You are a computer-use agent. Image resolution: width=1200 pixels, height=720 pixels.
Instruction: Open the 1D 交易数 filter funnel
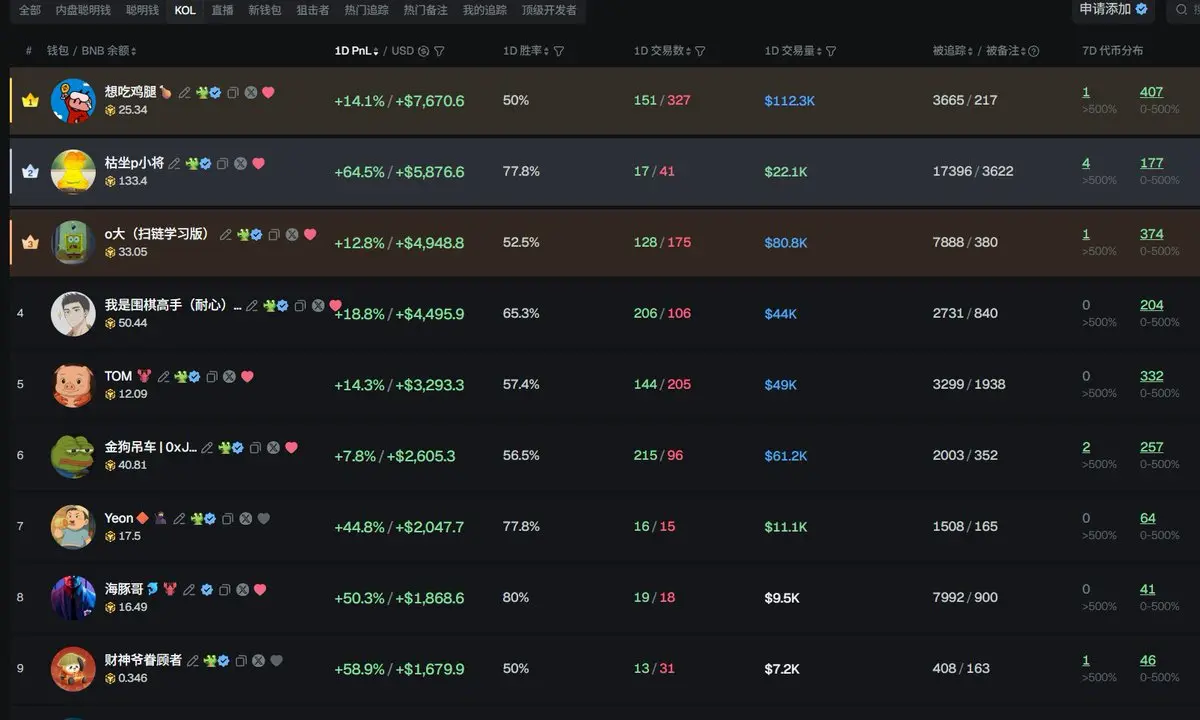click(700, 51)
